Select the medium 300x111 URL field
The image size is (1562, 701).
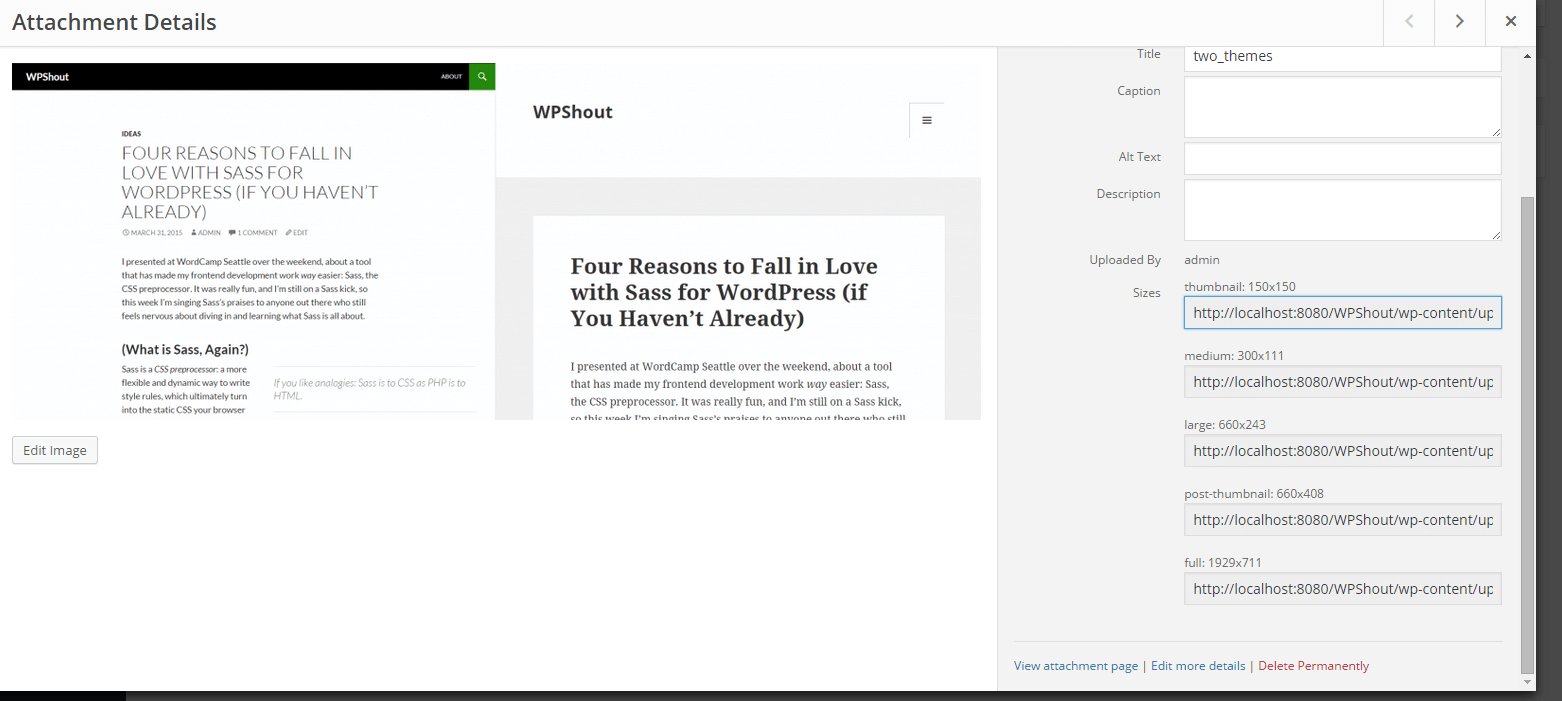coord(1343,382)
